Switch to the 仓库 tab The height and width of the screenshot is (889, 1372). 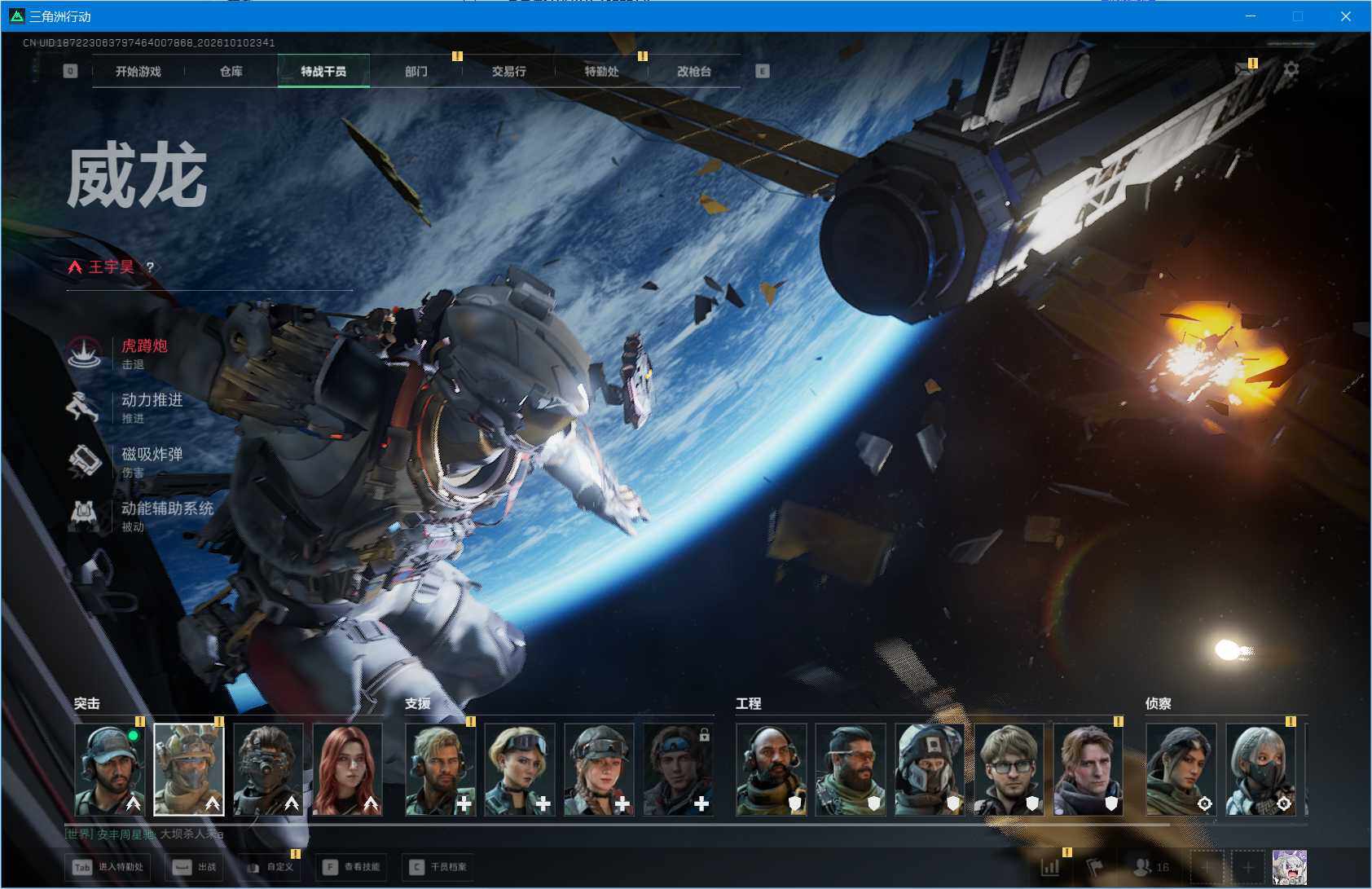231,71
